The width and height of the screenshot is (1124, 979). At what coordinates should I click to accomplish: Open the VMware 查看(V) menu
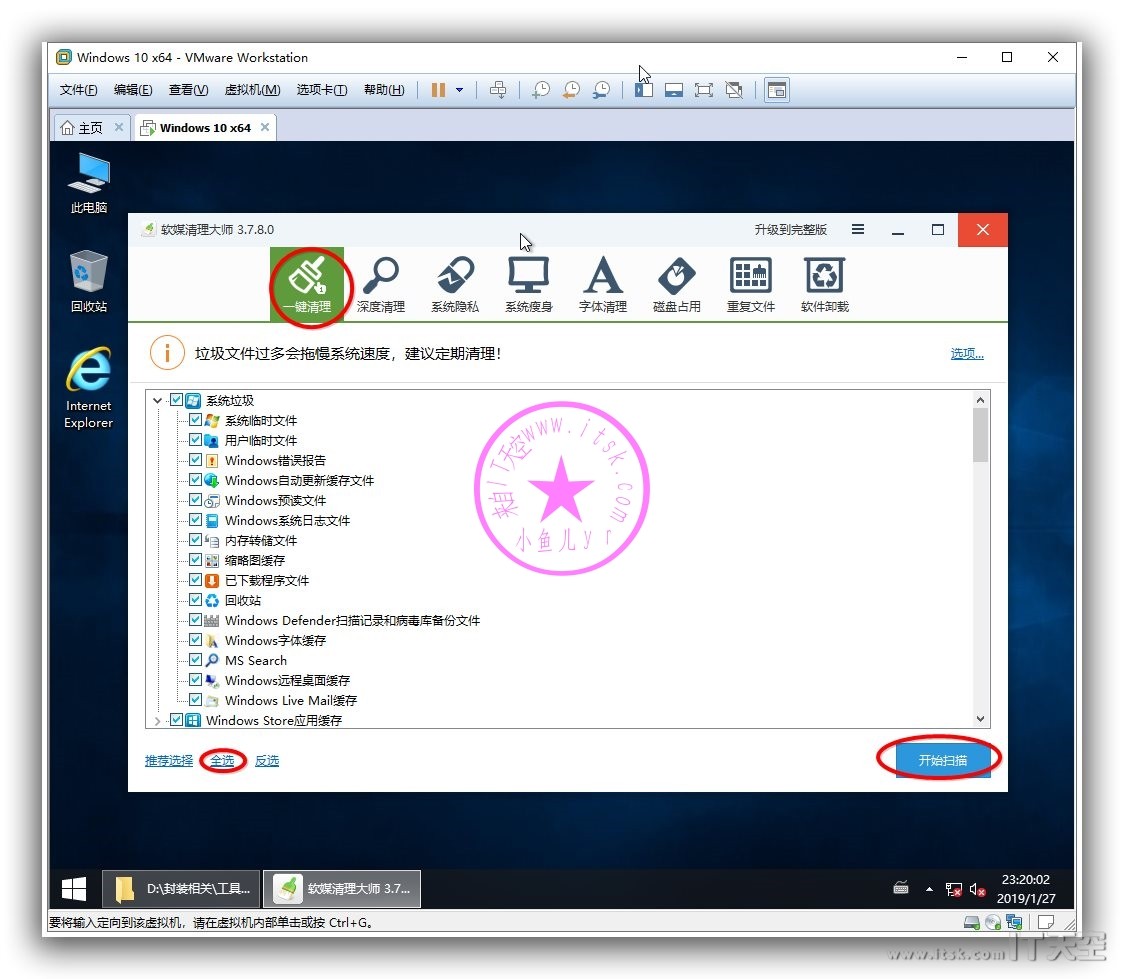point(189,90)
